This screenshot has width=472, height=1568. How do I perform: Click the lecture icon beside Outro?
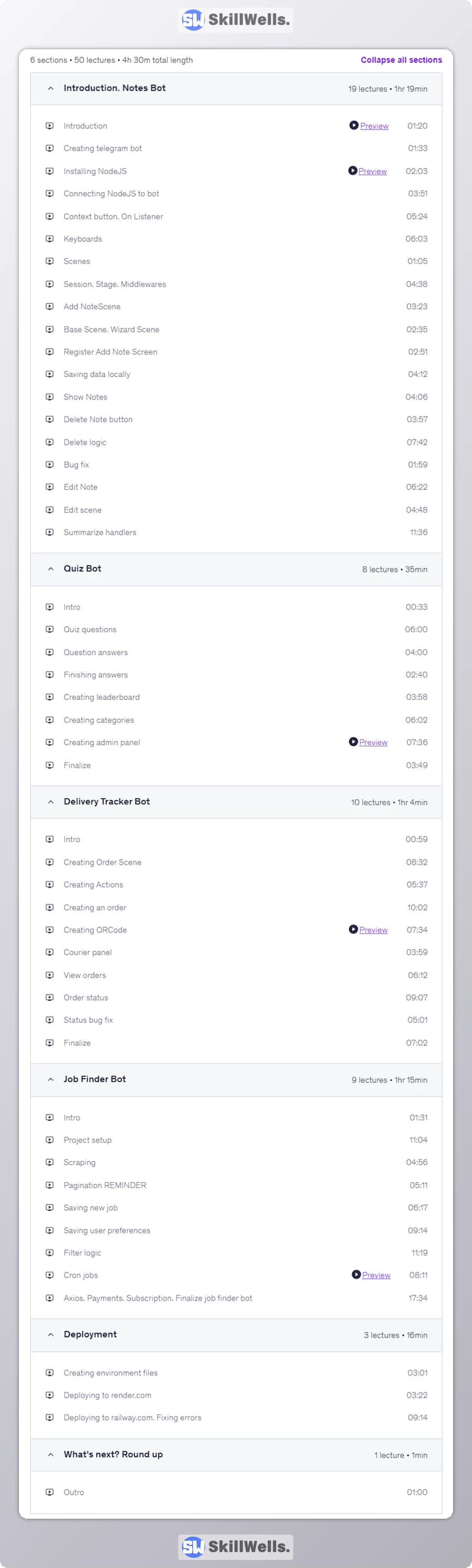50,1492
